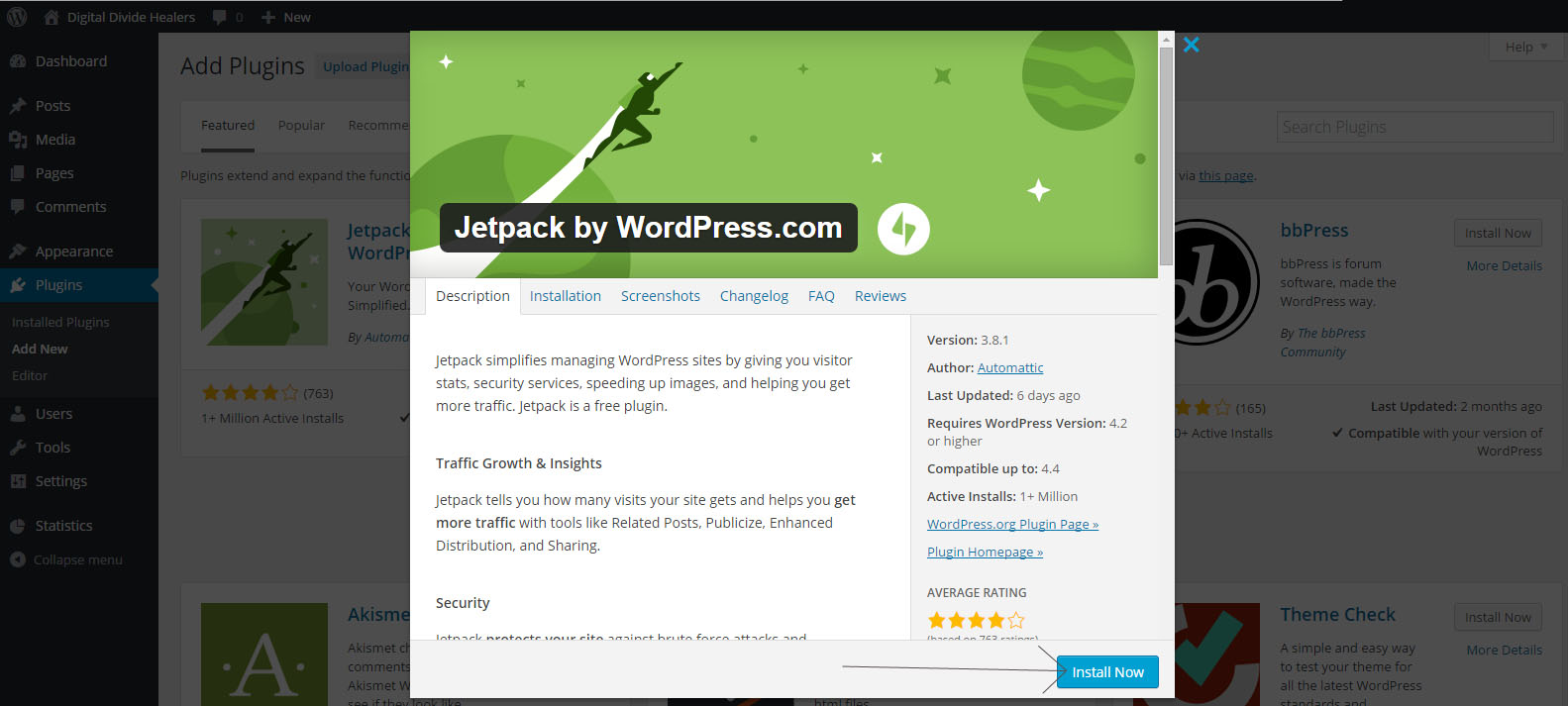
Task: Click the 'Last Updated: 6 days ago' text
Action: coord(1003,395)
